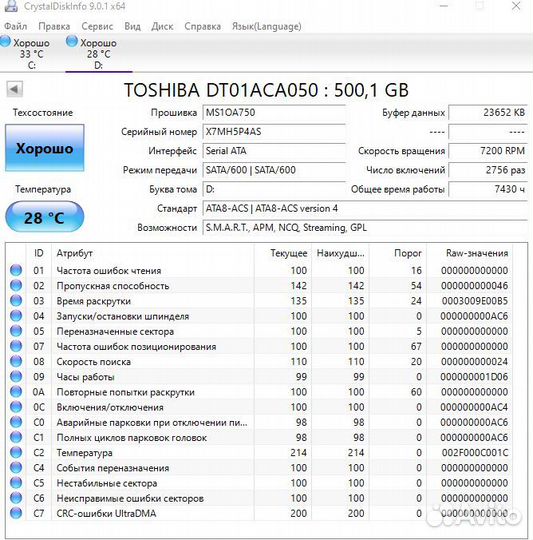Click the disk title TOSHIBA DT01ACA050
The image size is (533, 540).
click(x=266, y=90)
